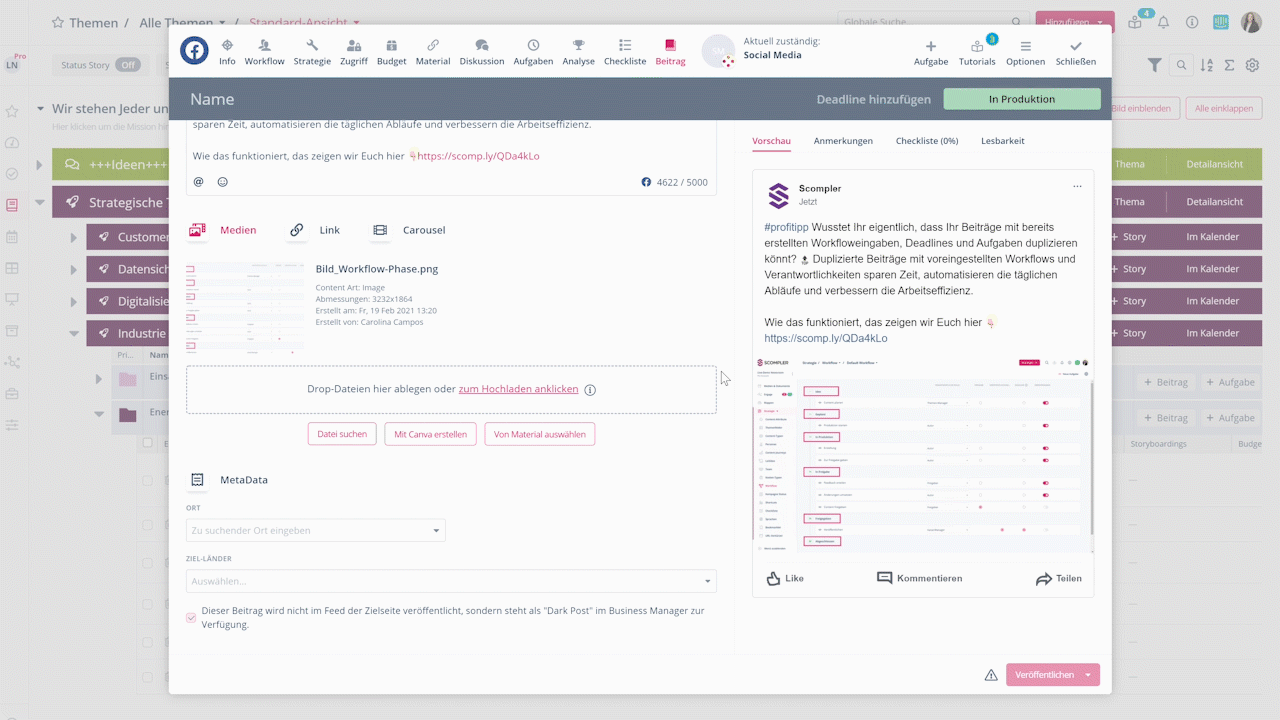Open the Diskussion chat icon
Viewport: 1280px width, 720px height.
pyautogui.click(x=482, y=46)
